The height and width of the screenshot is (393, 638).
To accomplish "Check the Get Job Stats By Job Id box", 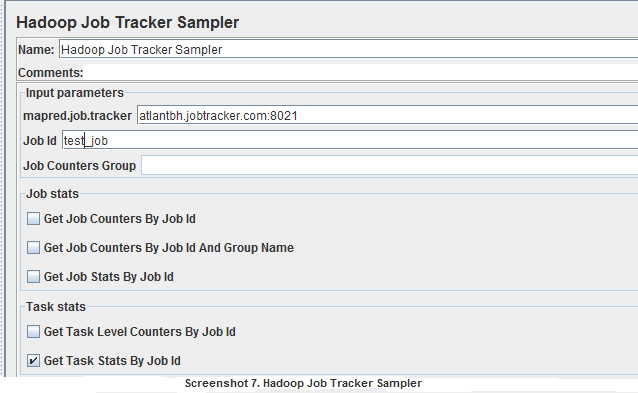I will (x=33, y=277).
